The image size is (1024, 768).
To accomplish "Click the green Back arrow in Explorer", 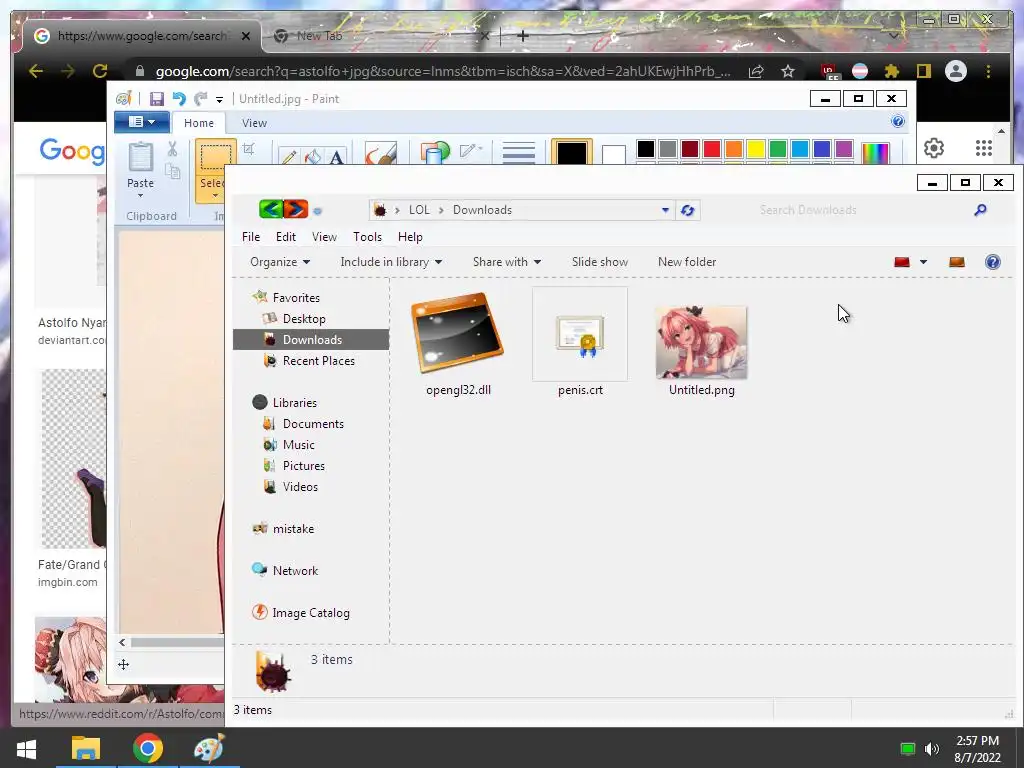I will (x=270, y=209).
